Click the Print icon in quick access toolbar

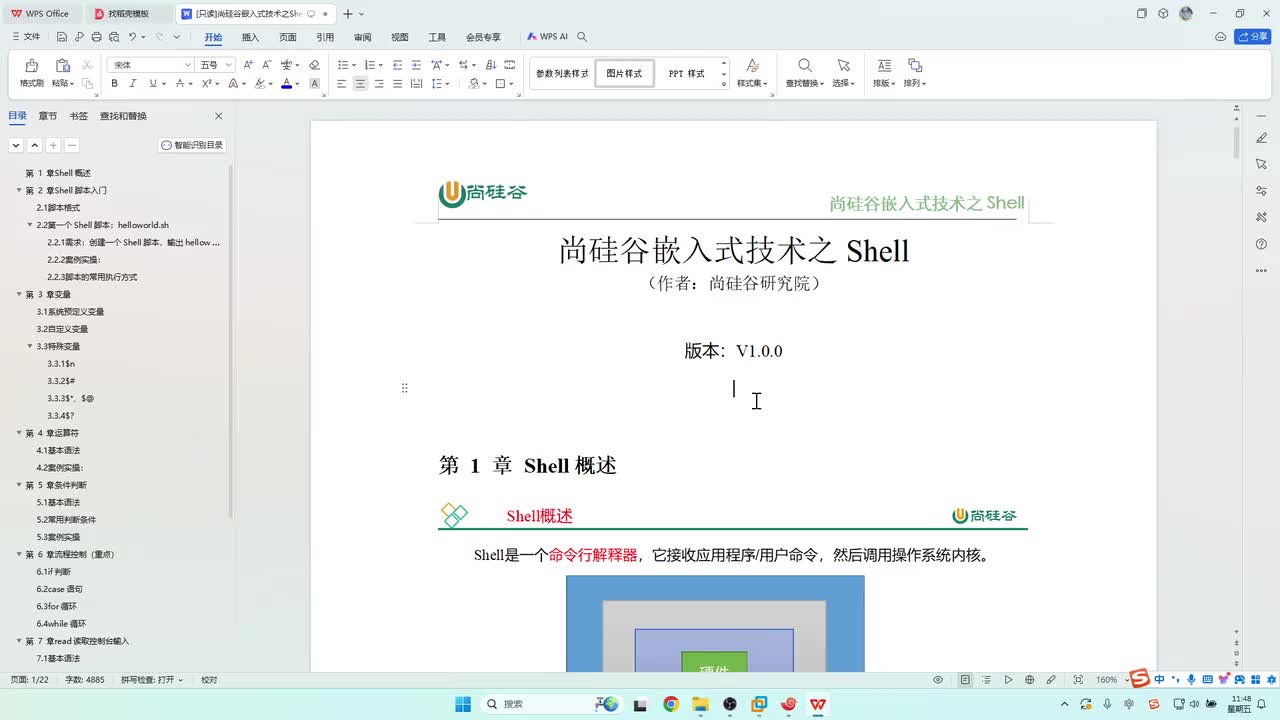click(96, 37)
